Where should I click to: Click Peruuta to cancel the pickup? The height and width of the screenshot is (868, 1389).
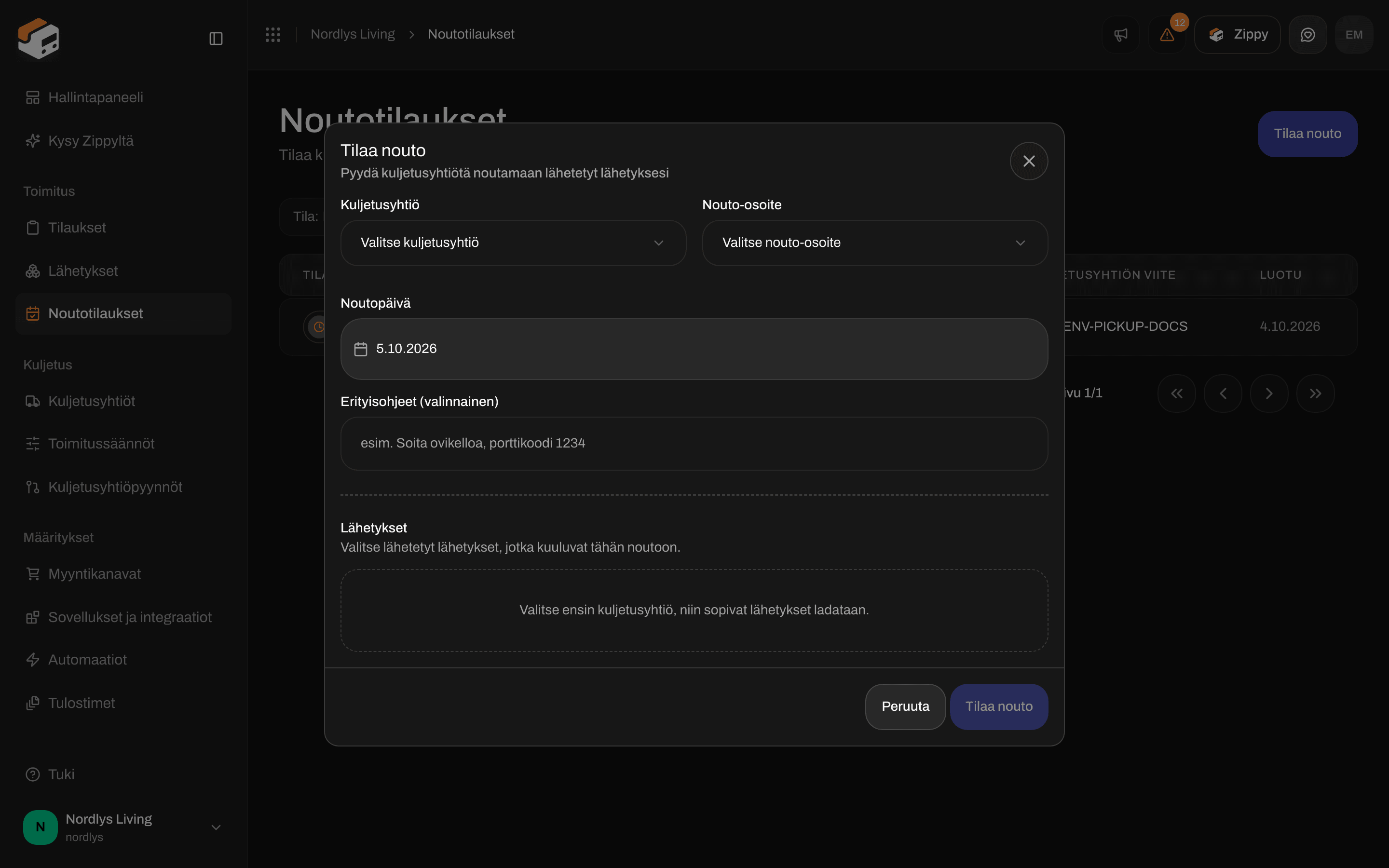[905, 706]
